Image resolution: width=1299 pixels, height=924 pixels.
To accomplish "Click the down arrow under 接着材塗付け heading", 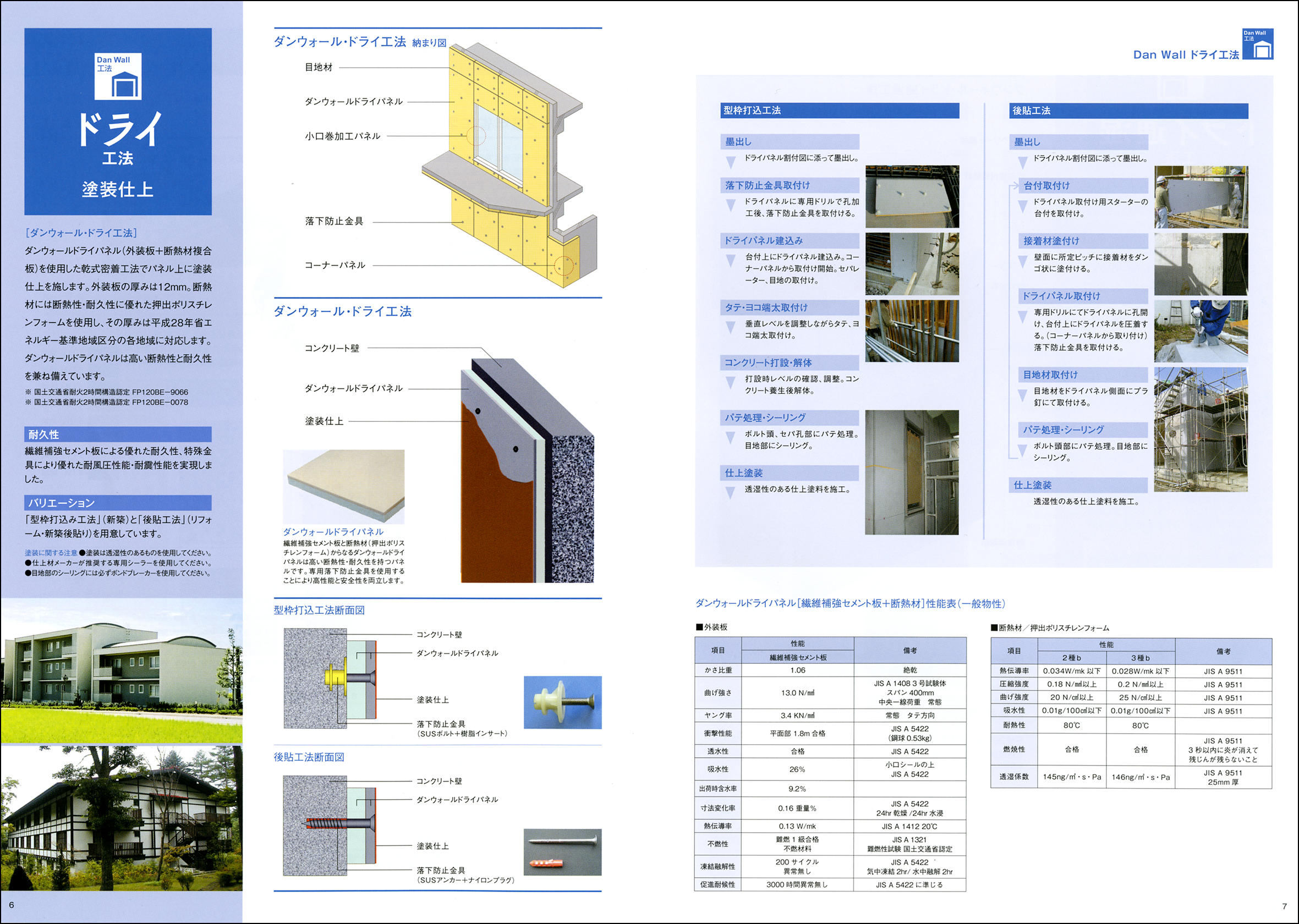I will click(x=1022, y=261).
